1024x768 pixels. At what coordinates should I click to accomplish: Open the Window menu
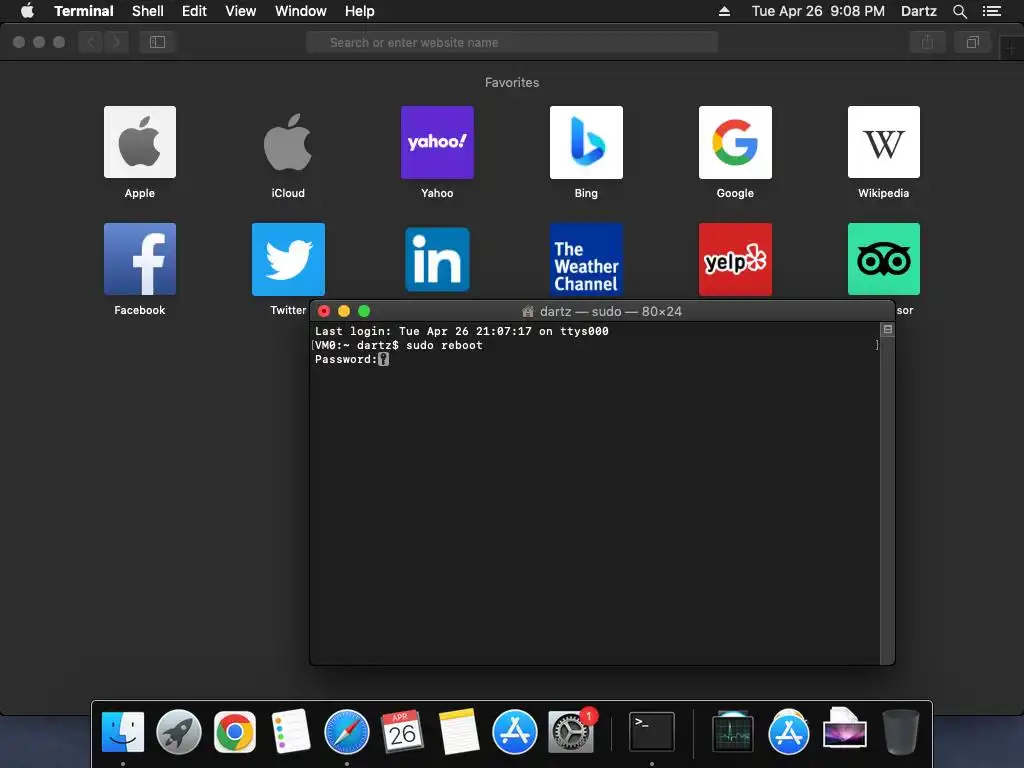pos(300,11)
